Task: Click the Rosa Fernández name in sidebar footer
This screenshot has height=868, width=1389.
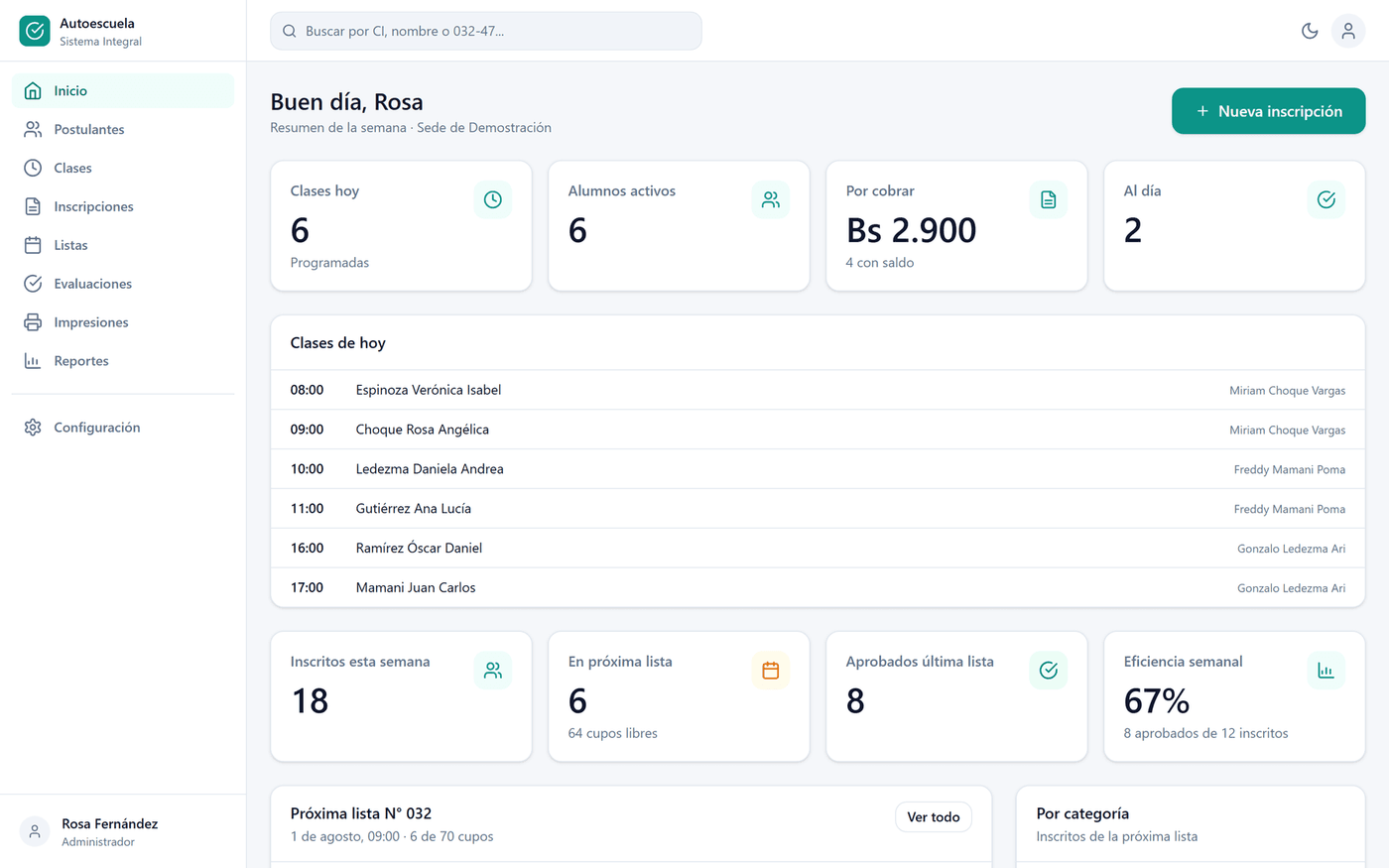Action: tap(110, 823)
